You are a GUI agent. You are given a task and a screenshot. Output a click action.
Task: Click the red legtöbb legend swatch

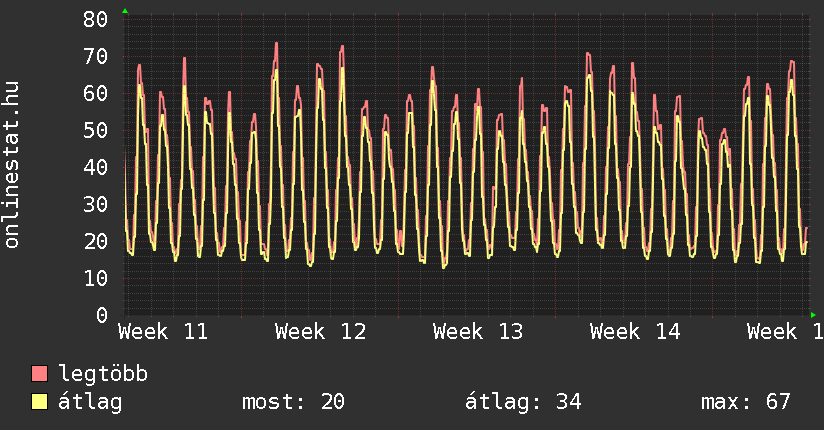40,375
